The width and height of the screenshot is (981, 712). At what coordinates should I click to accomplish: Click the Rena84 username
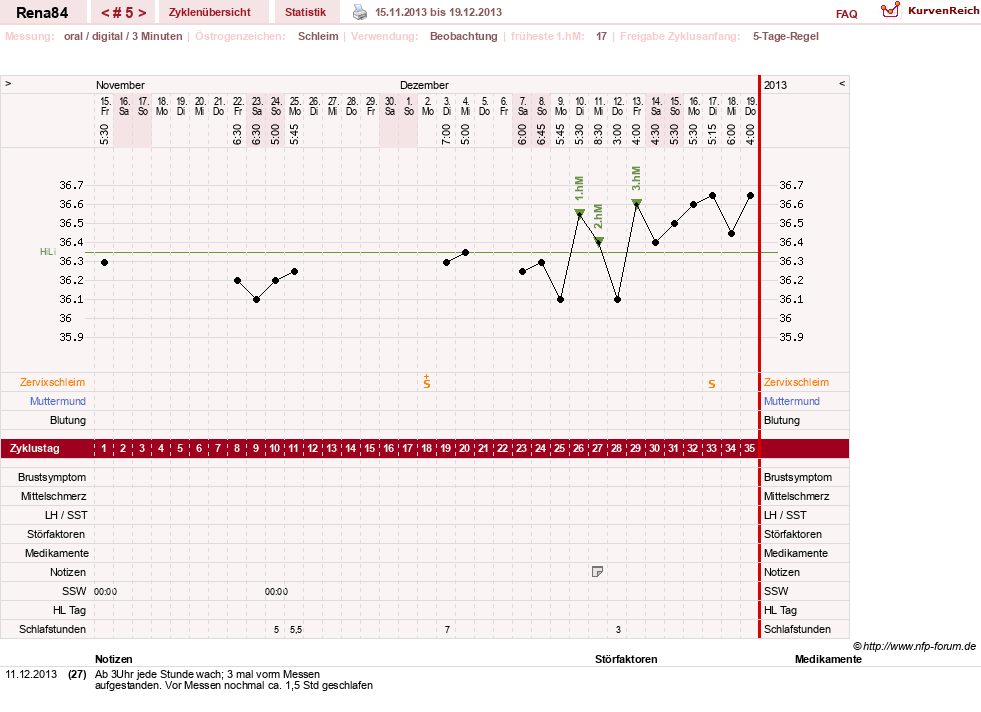pyautogui.click(x=42, y=13)
